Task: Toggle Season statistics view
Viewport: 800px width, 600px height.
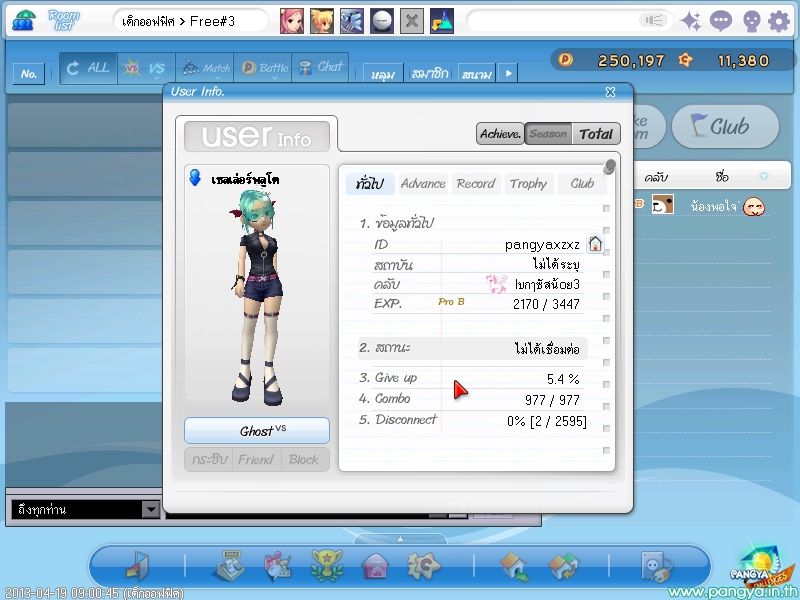Action: tap(548, 134)
